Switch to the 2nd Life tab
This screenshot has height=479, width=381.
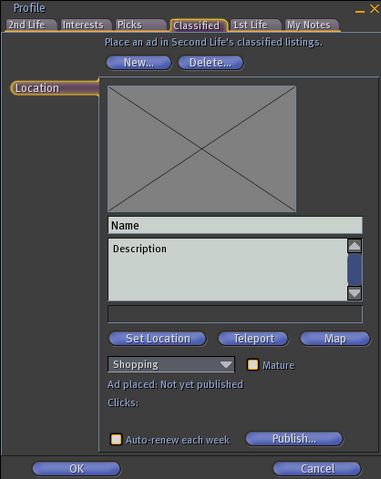(31, 25)
